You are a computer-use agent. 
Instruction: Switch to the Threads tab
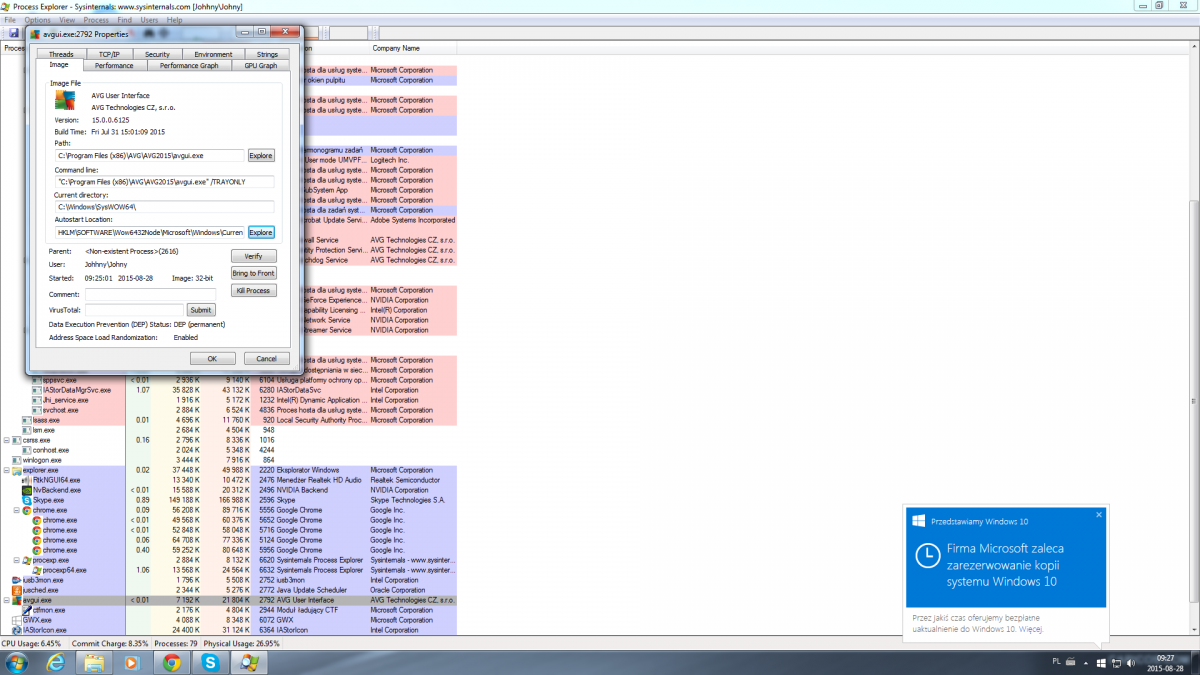(61, 54)
